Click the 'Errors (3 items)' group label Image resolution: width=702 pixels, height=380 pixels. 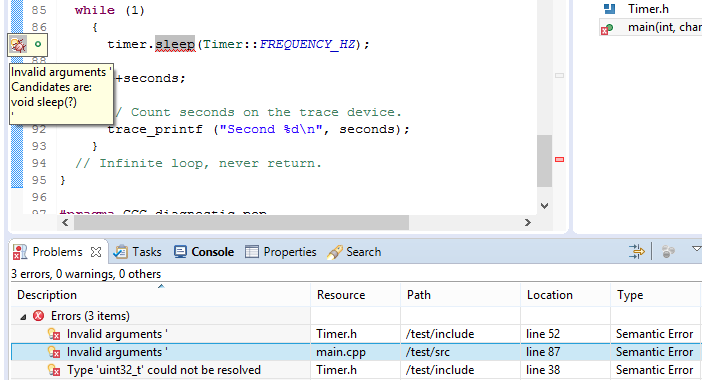pyautogui.click(x=90, y=316)
